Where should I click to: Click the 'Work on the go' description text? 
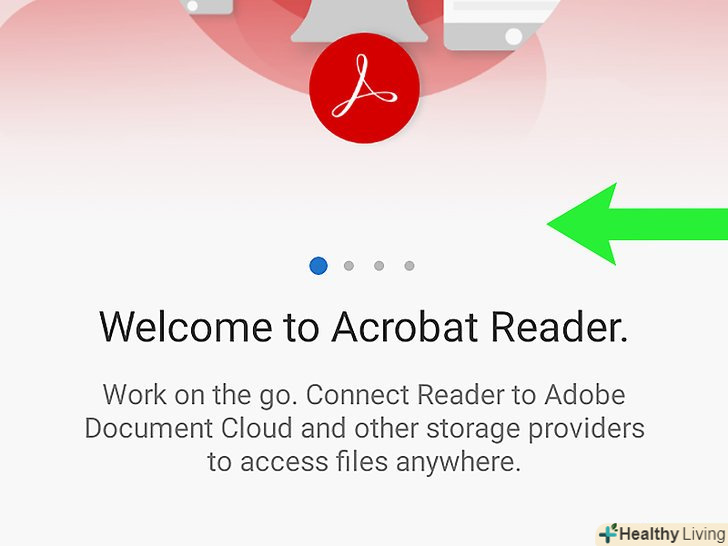364,428
